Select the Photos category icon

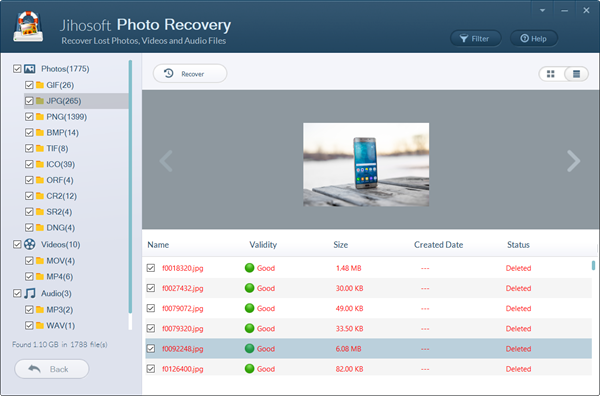[x=29, y=69]
